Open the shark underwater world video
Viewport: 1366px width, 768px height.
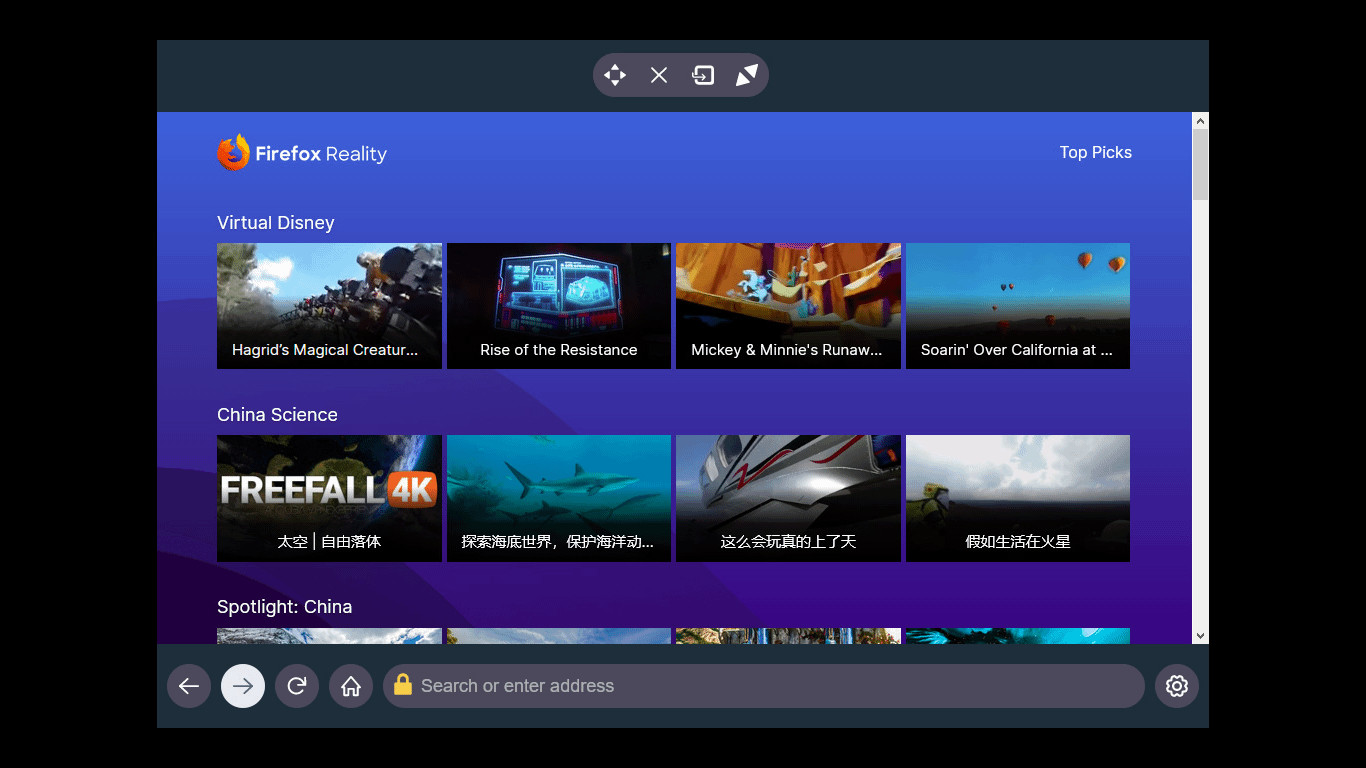[x=559, y=498]
